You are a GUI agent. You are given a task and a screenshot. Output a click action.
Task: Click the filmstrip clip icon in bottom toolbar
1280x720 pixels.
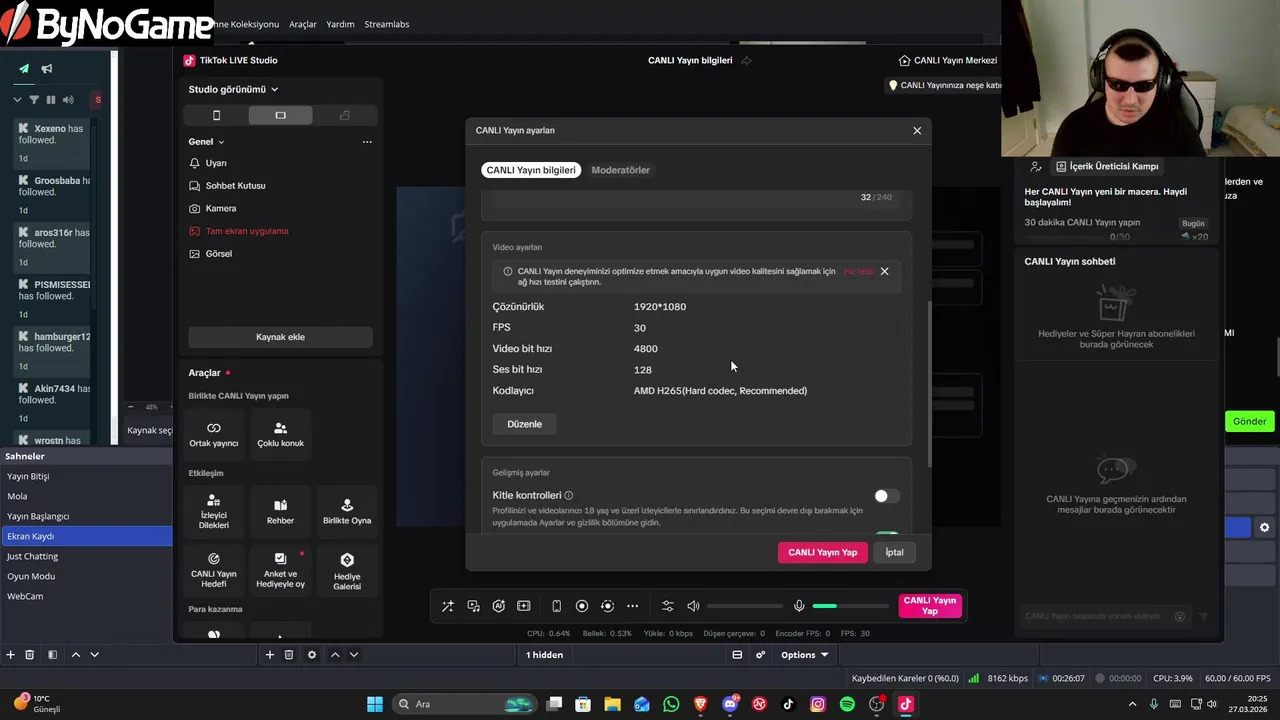pyautogui.click(x=523, y=606)
